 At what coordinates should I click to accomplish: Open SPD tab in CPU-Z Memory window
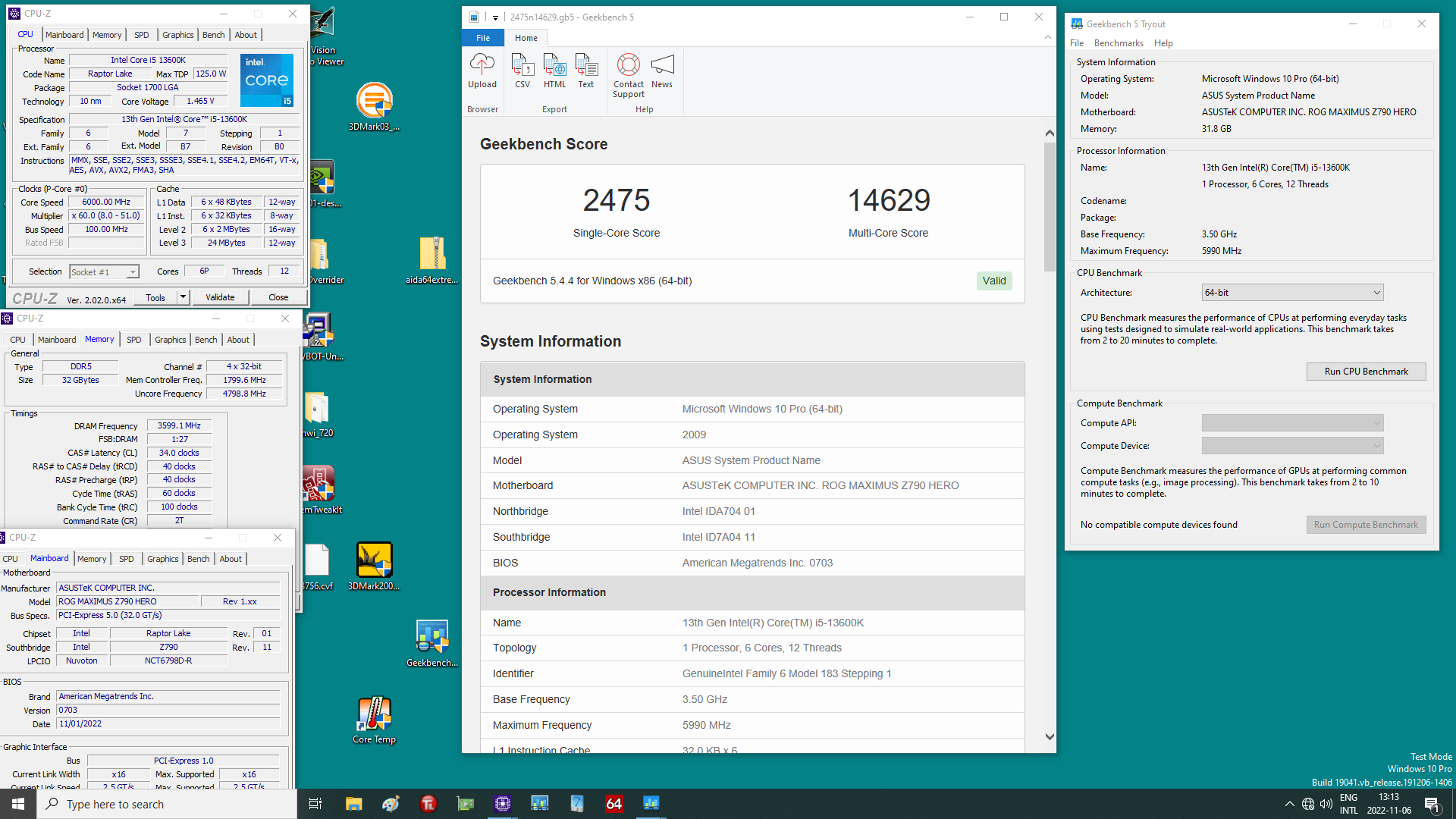134,340
